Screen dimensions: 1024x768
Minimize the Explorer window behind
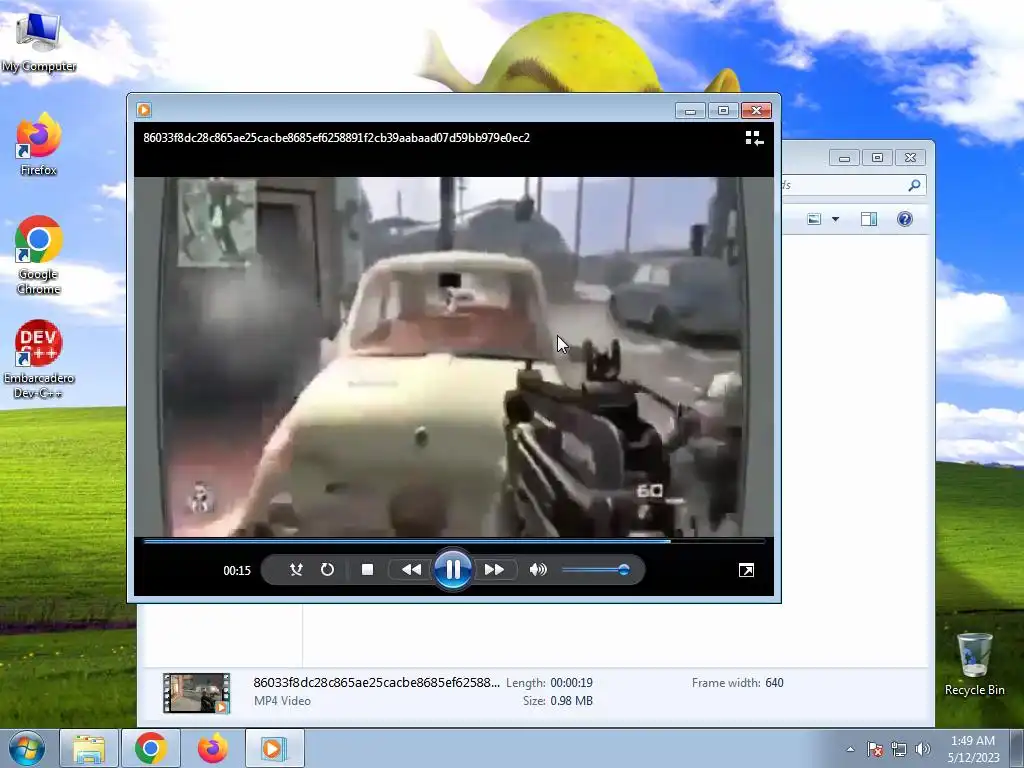844,157
